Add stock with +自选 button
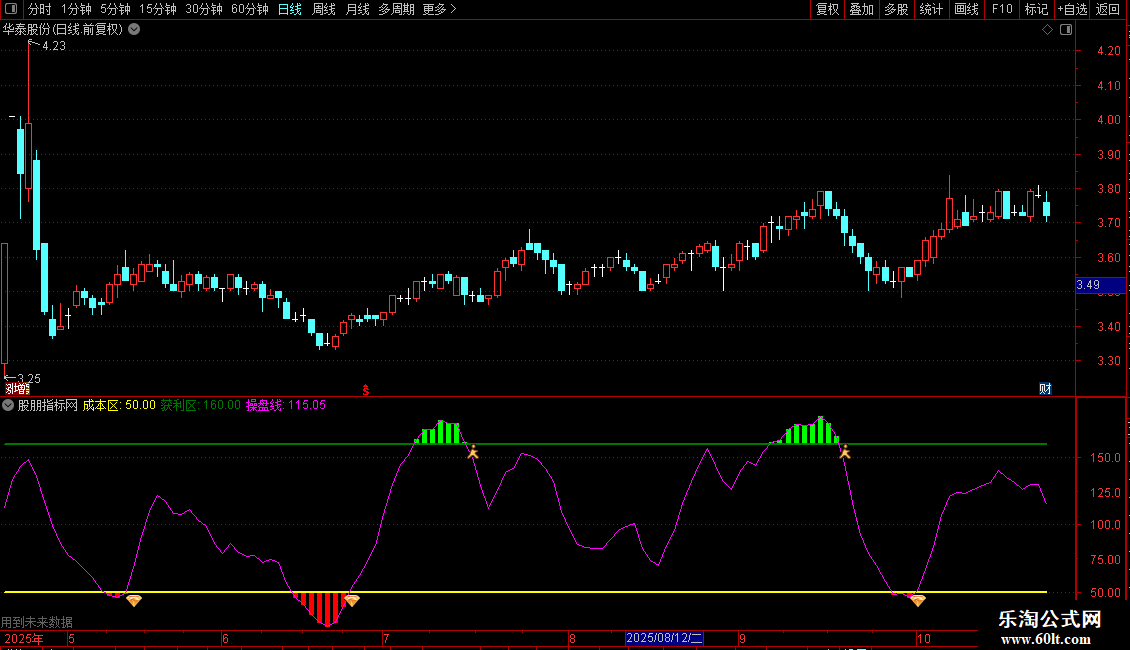The image size is (1130, 650). point(1072,9)
